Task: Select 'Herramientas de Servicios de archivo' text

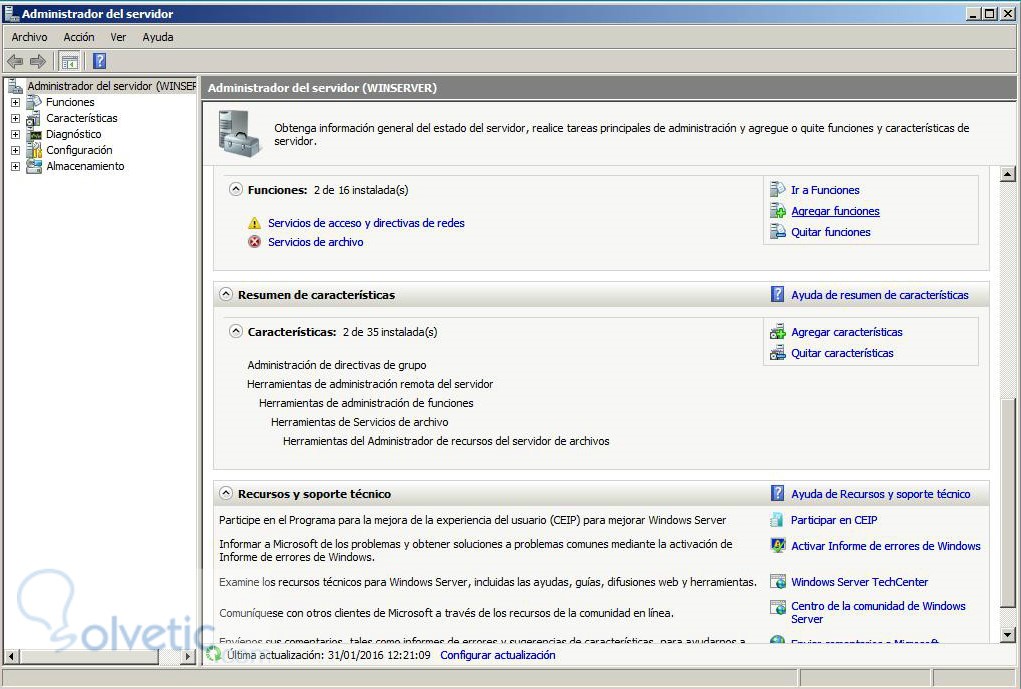Action: (x=359, y=422)
